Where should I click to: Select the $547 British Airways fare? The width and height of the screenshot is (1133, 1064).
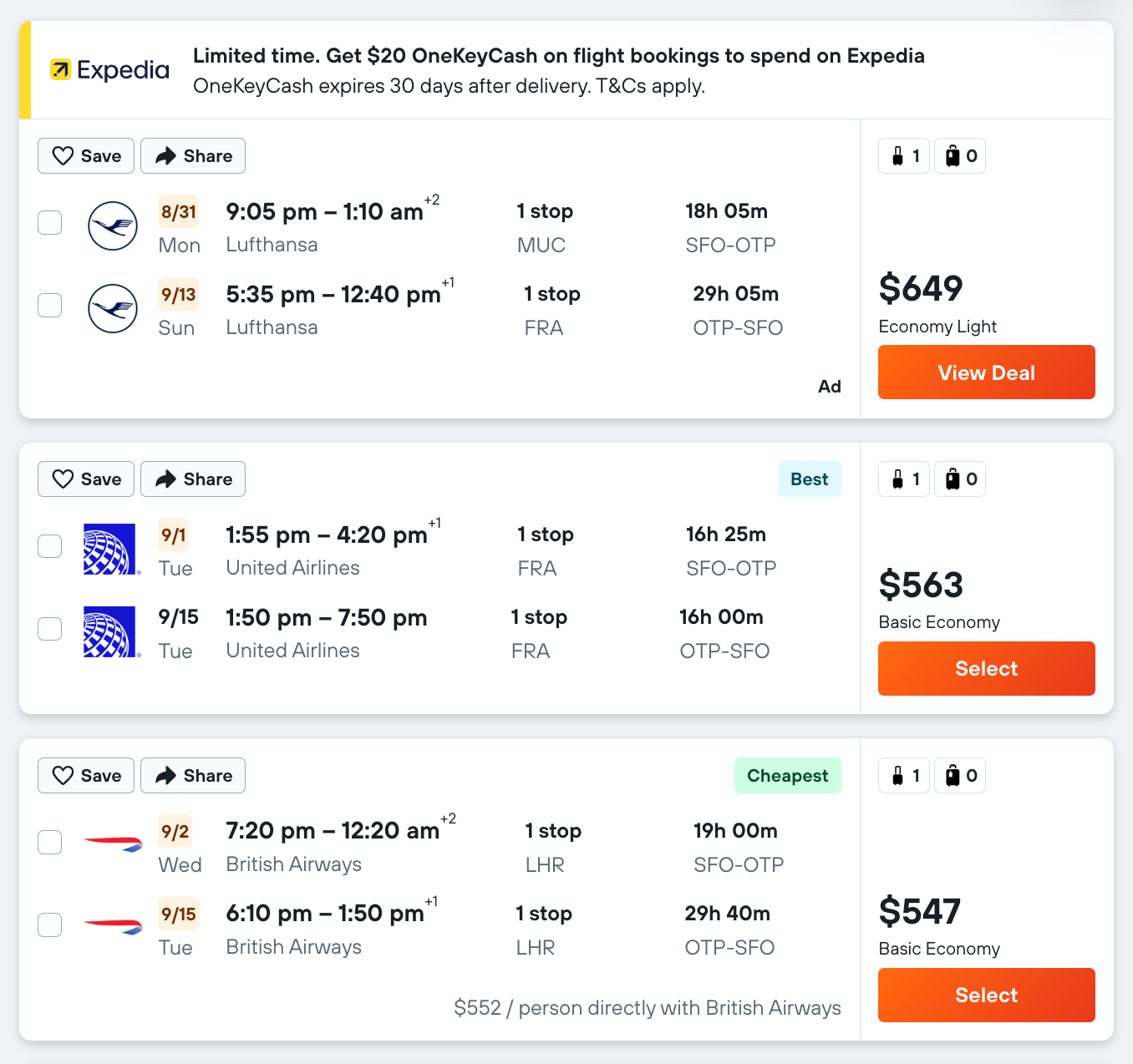pyautogui.click(x=986, y=996)
